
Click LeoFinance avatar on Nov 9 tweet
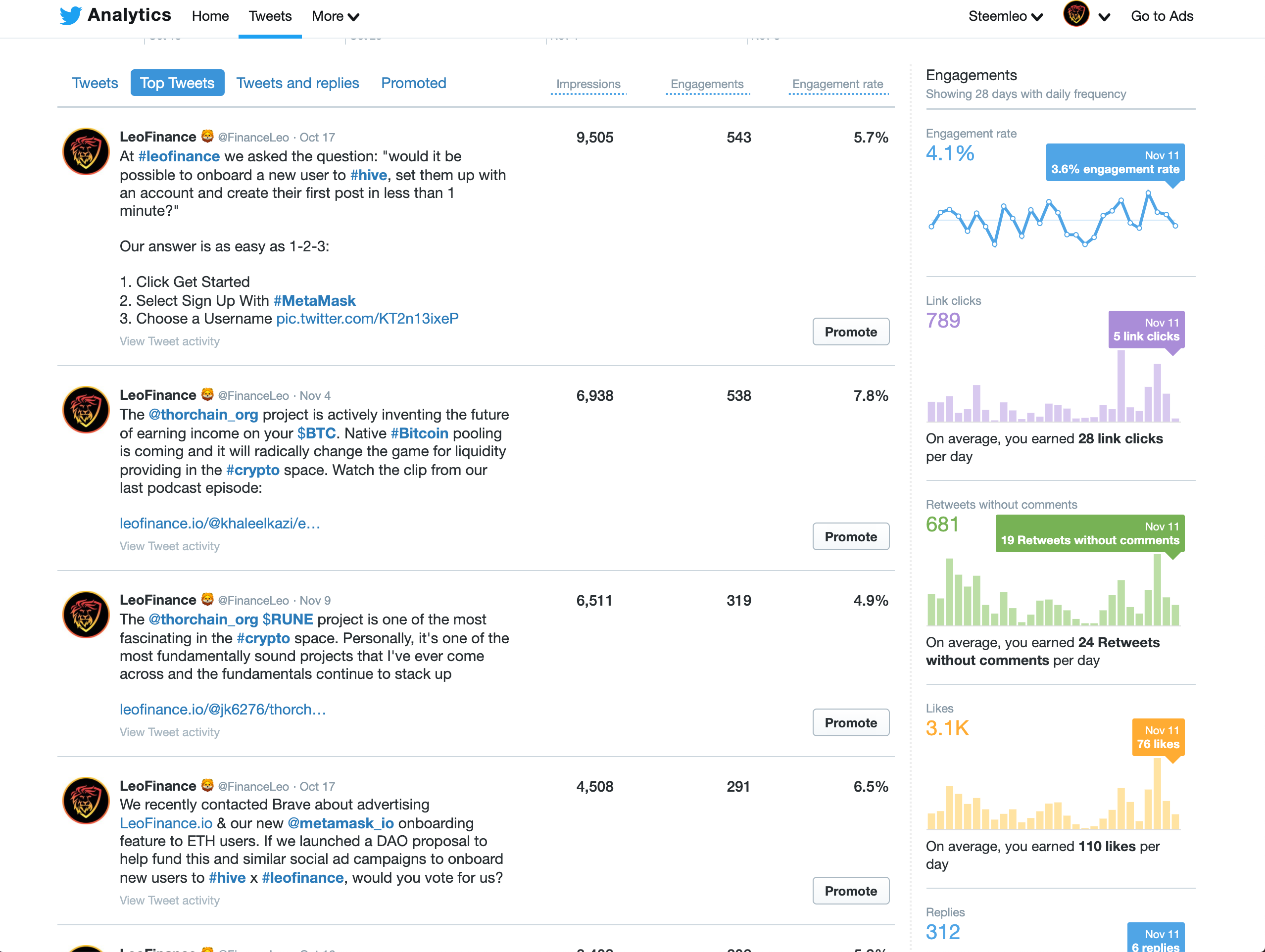coord(86,615)
